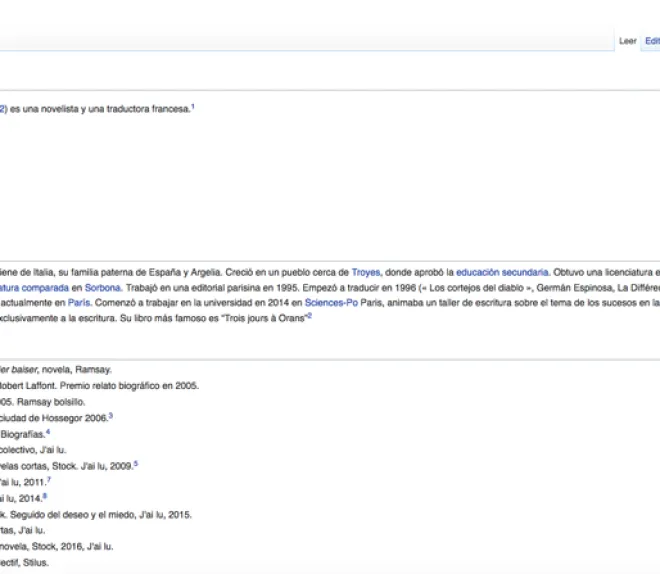Click the text 'Seguido del deseo y el miedo'
Viewport: 660px width, 574px height.
tap(73, 515)
